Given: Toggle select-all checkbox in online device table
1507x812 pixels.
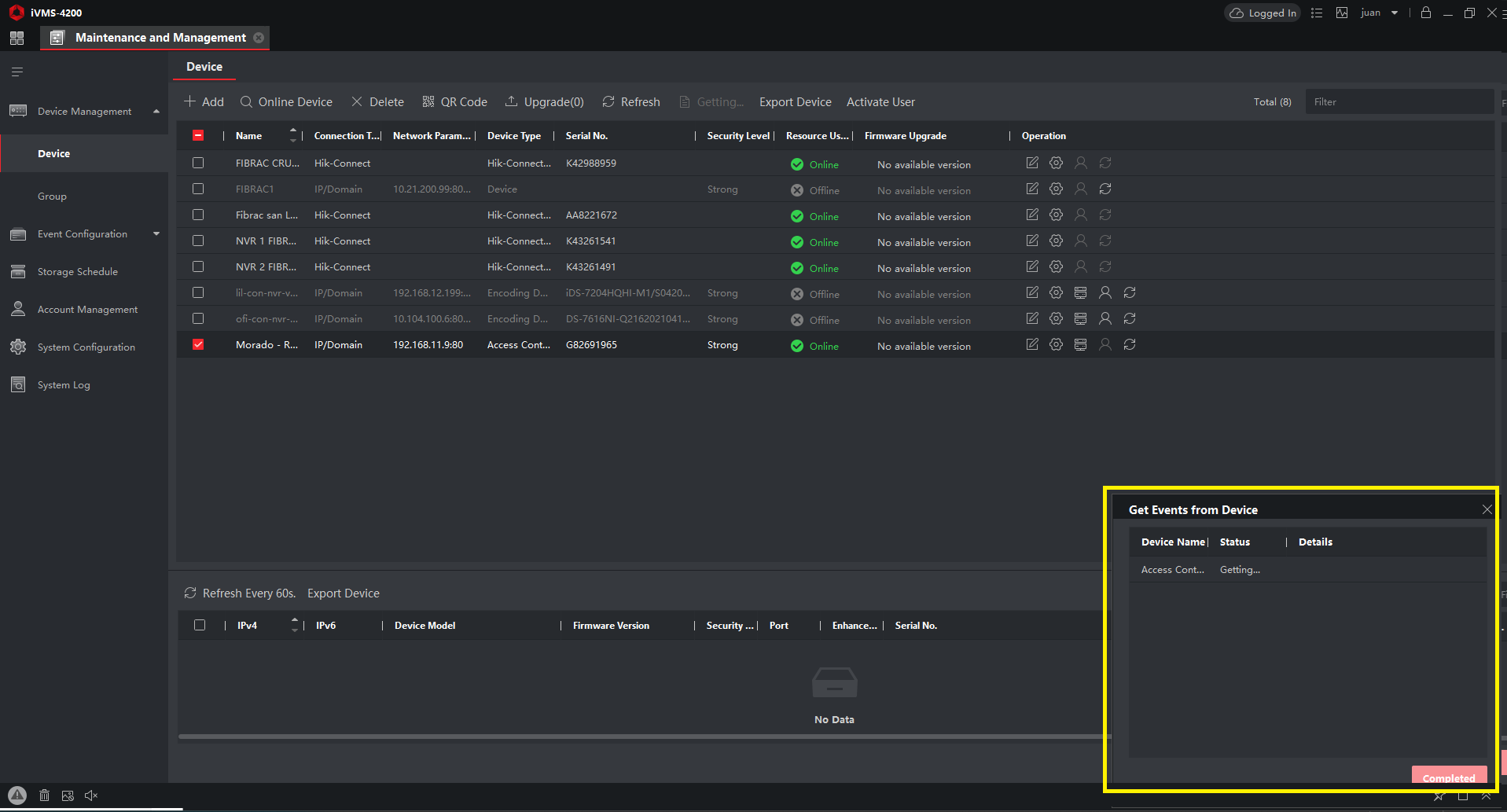Looking at the screenshot, I should pos(200,626).
